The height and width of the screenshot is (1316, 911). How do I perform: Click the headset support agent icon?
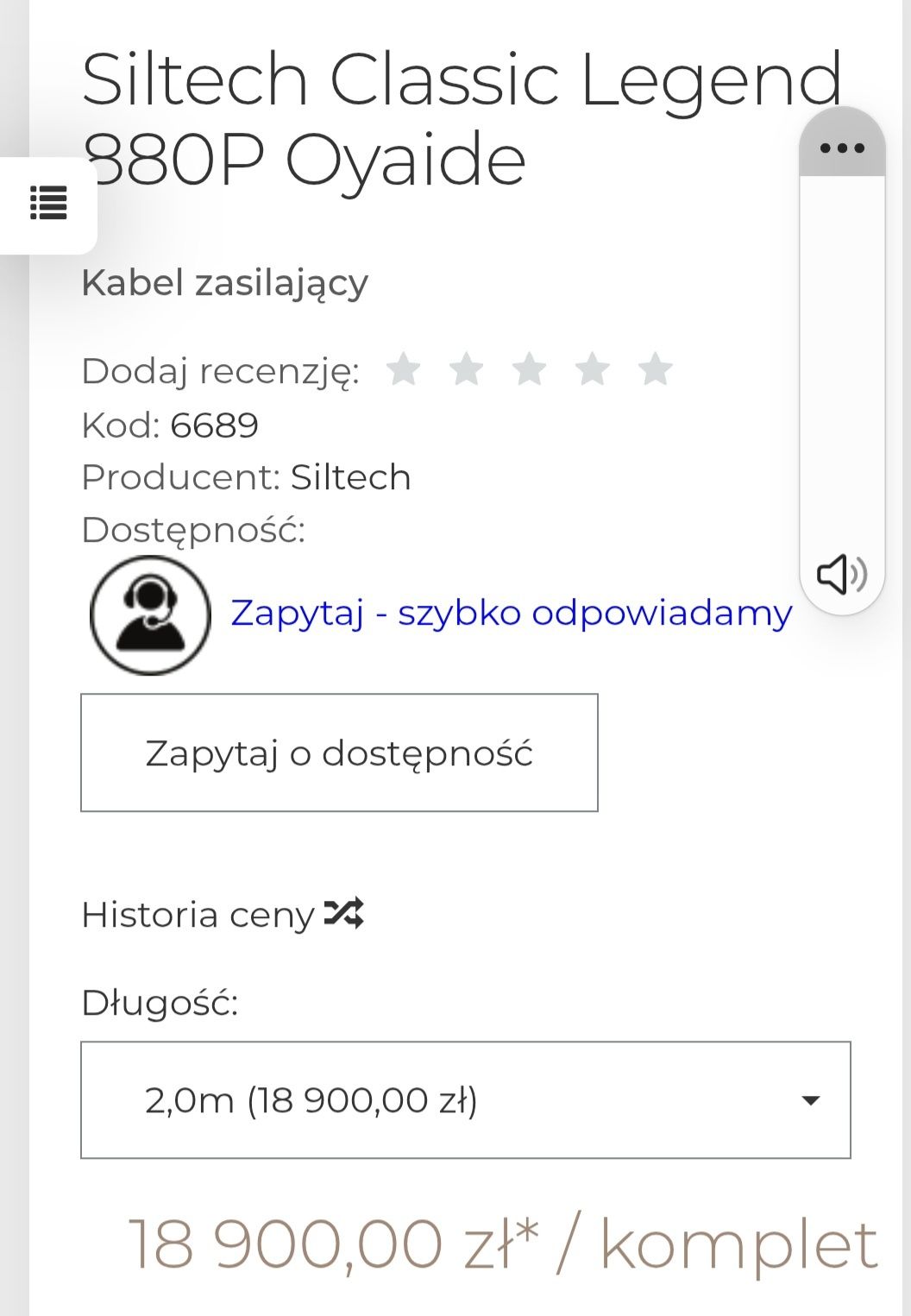click(x=150, y=614)
